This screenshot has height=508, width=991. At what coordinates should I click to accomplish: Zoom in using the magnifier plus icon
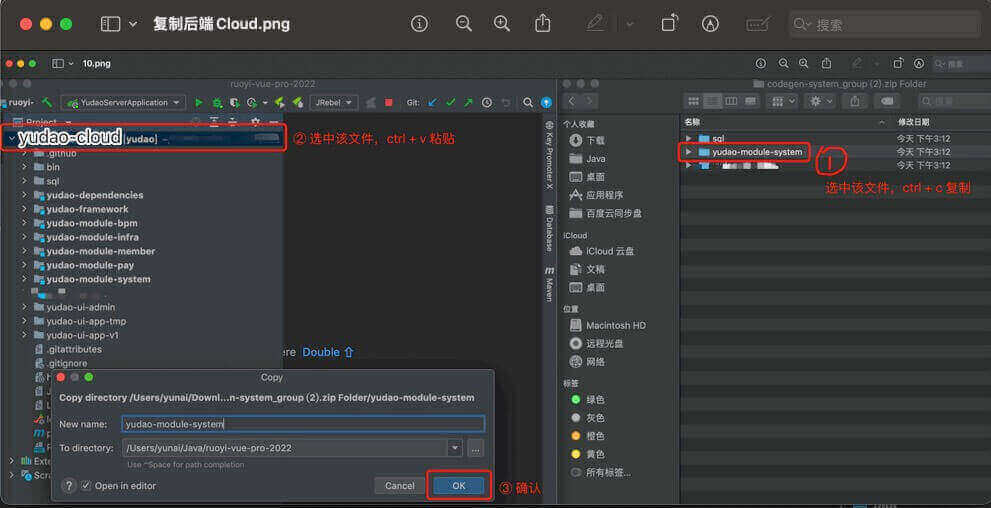(502, 23)
